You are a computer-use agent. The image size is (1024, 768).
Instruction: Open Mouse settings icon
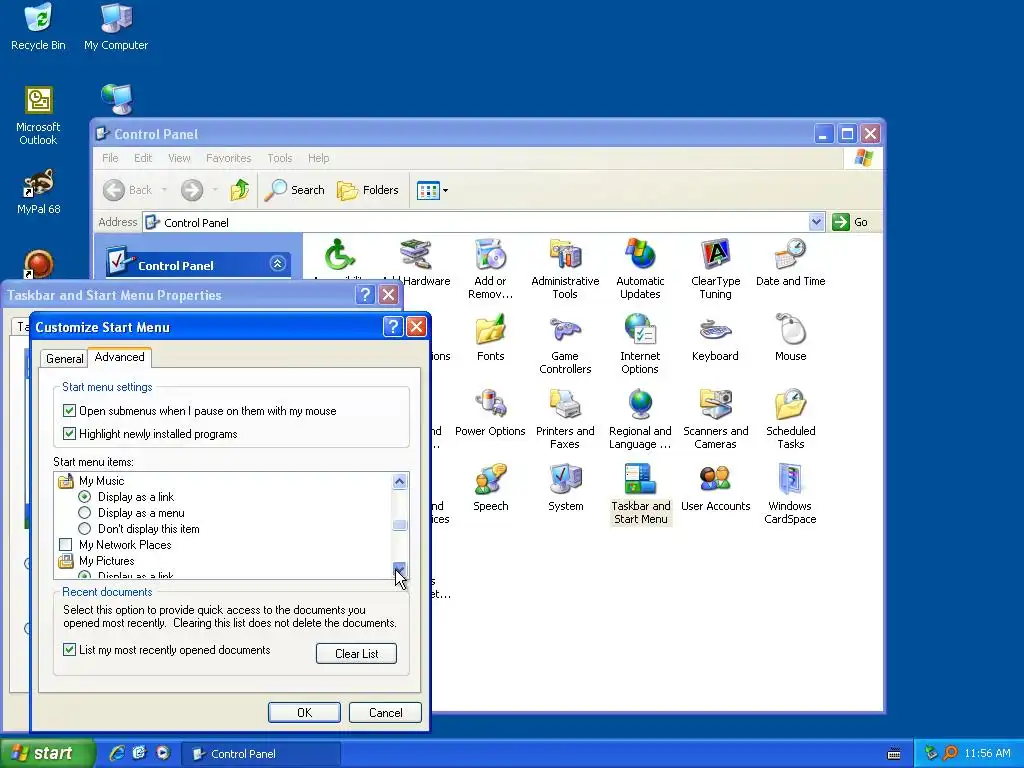pos(790,338)
